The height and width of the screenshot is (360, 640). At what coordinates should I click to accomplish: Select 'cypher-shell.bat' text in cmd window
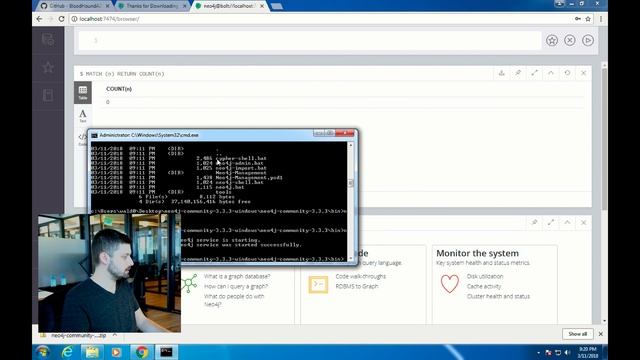point(241,158)
